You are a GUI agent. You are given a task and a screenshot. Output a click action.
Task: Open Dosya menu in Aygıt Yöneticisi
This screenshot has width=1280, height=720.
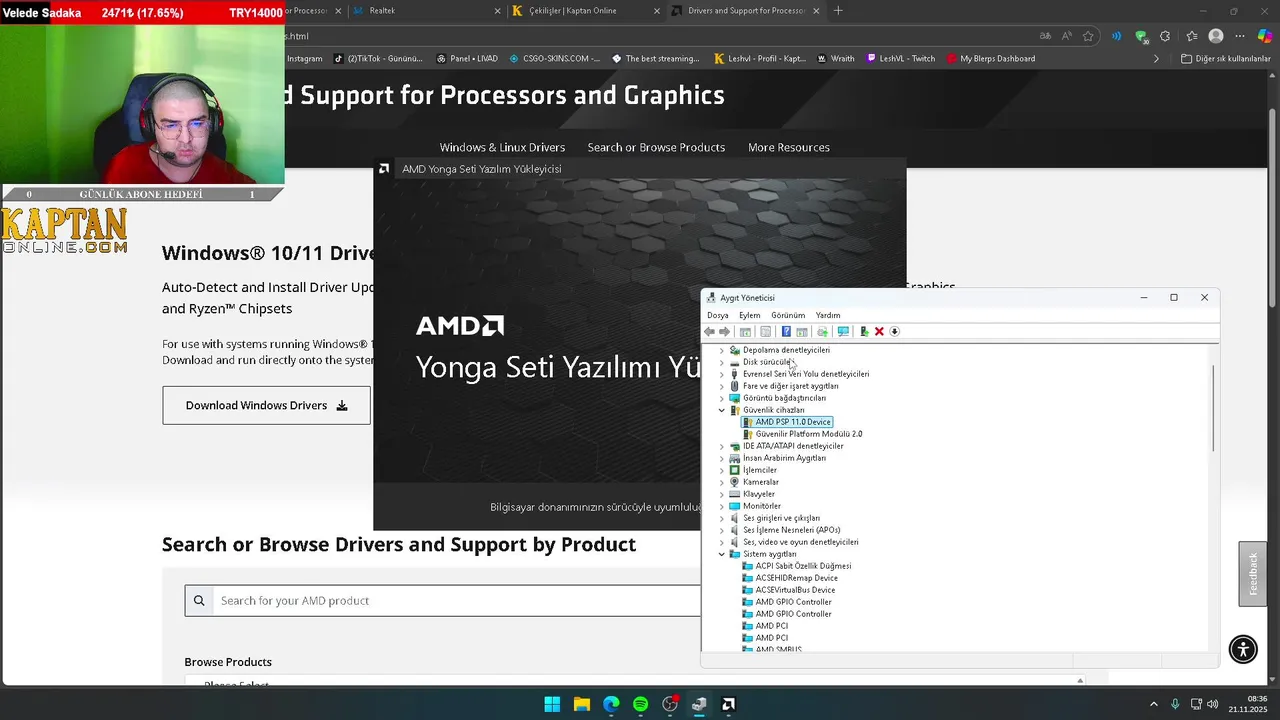[718, 315]
